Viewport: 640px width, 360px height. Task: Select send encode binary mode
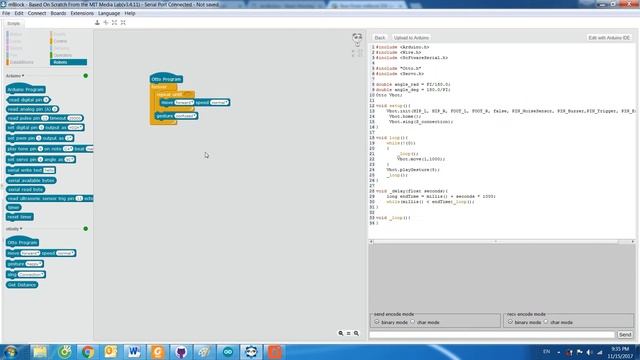[377, 322]
